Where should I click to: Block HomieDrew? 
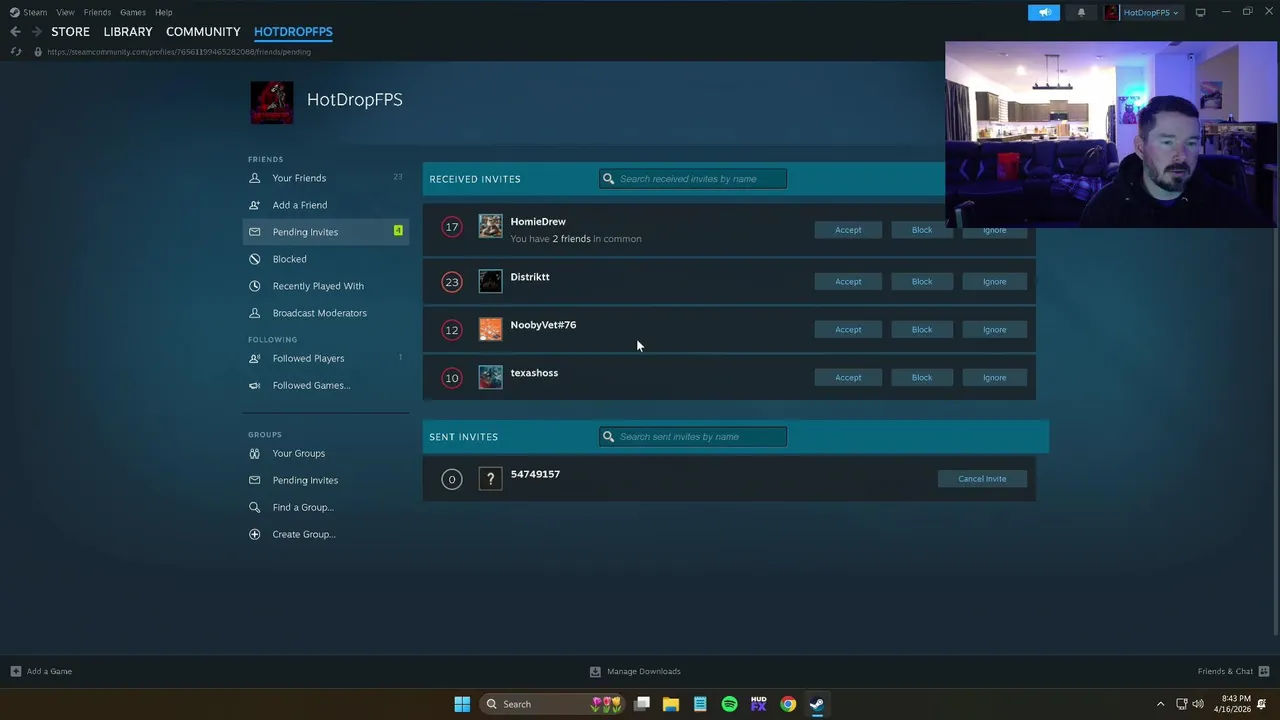[922, 230]
